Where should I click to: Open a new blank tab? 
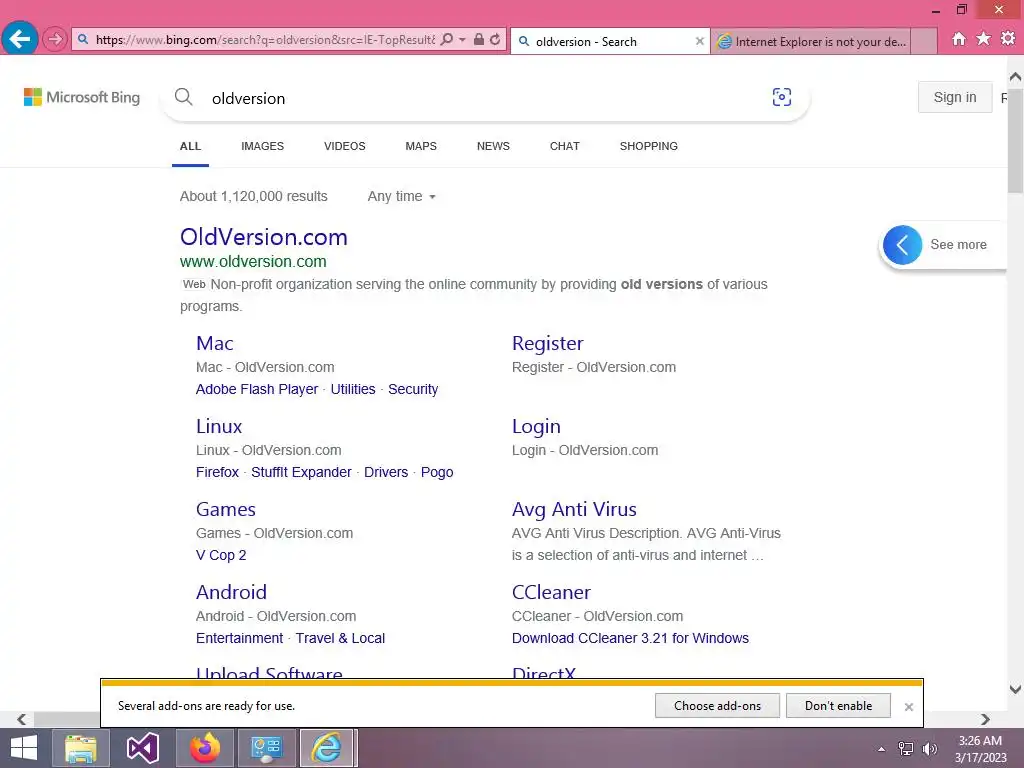pyautogui.click(x=924, y=41)
